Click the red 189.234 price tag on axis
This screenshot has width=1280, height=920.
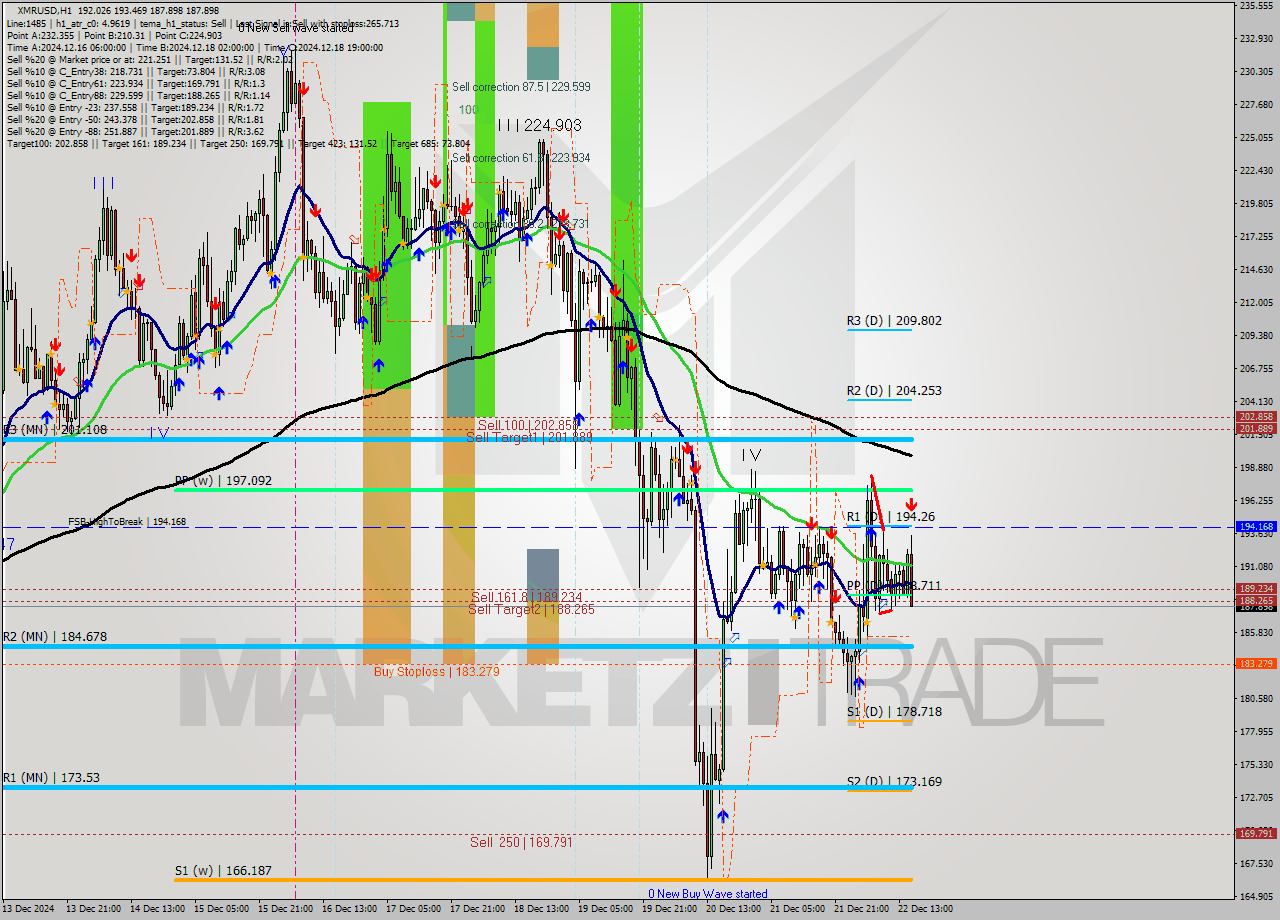coord(1256,589)
